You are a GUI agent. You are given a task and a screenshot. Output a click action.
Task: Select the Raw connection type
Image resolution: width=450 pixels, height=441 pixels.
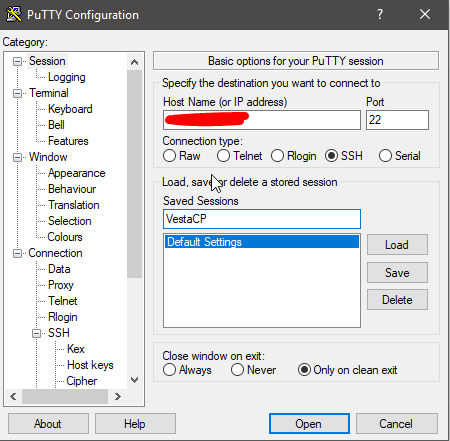(x=169, y=156)
